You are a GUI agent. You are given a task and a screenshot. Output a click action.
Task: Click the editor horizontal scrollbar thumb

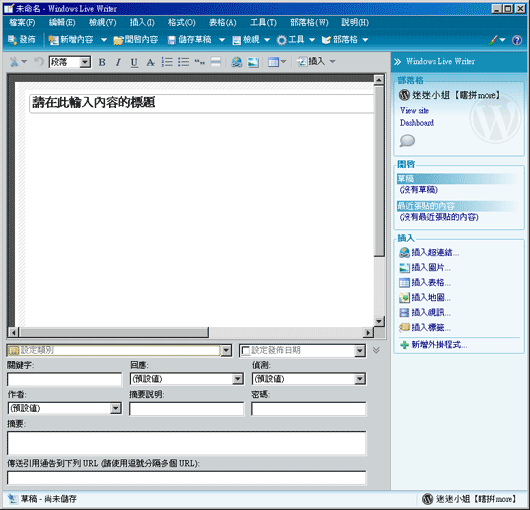(114, 333)
